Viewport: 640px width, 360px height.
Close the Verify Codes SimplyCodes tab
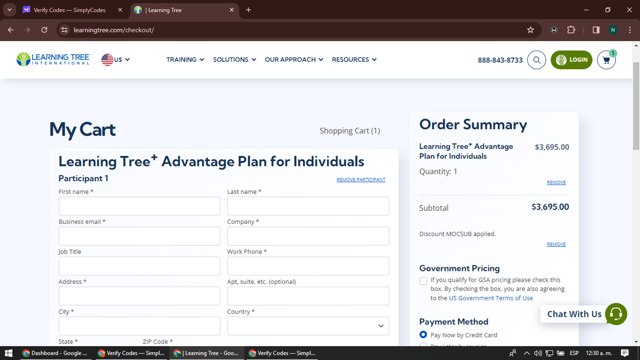coord(120,10)
